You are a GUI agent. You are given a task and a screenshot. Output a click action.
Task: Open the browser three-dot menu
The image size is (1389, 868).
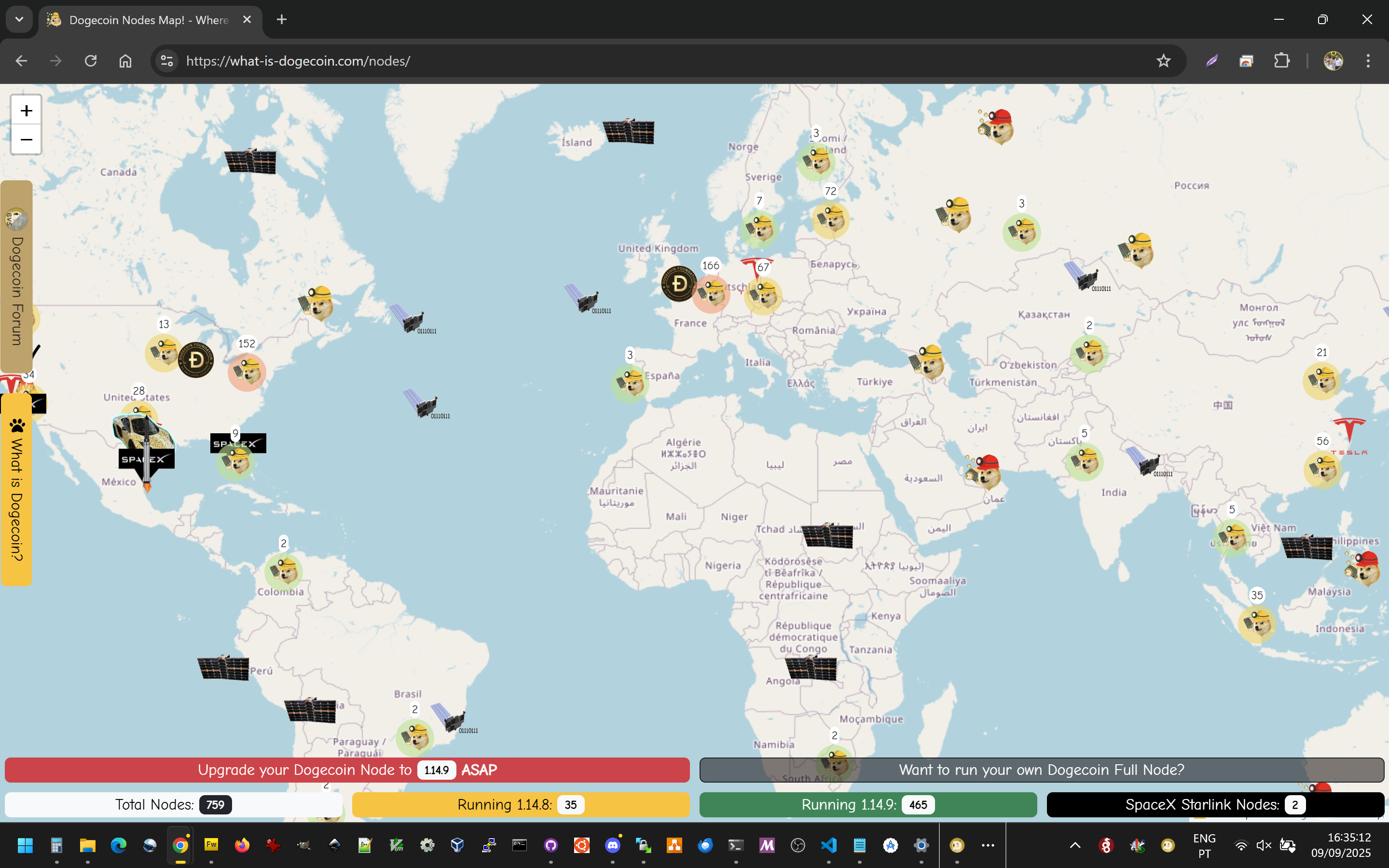click(x=1368, y=61)
